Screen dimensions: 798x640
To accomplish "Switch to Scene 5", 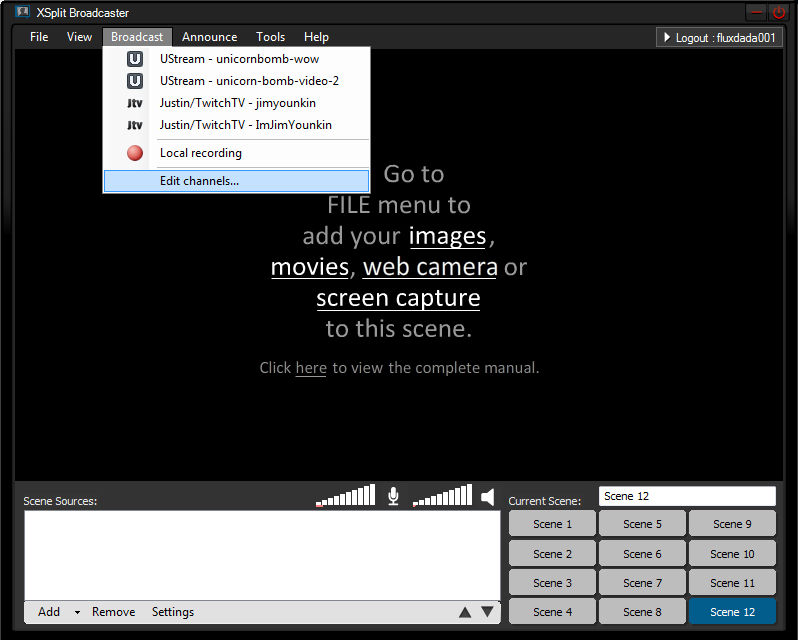I will pyautogui.click(x=642, y=524).
